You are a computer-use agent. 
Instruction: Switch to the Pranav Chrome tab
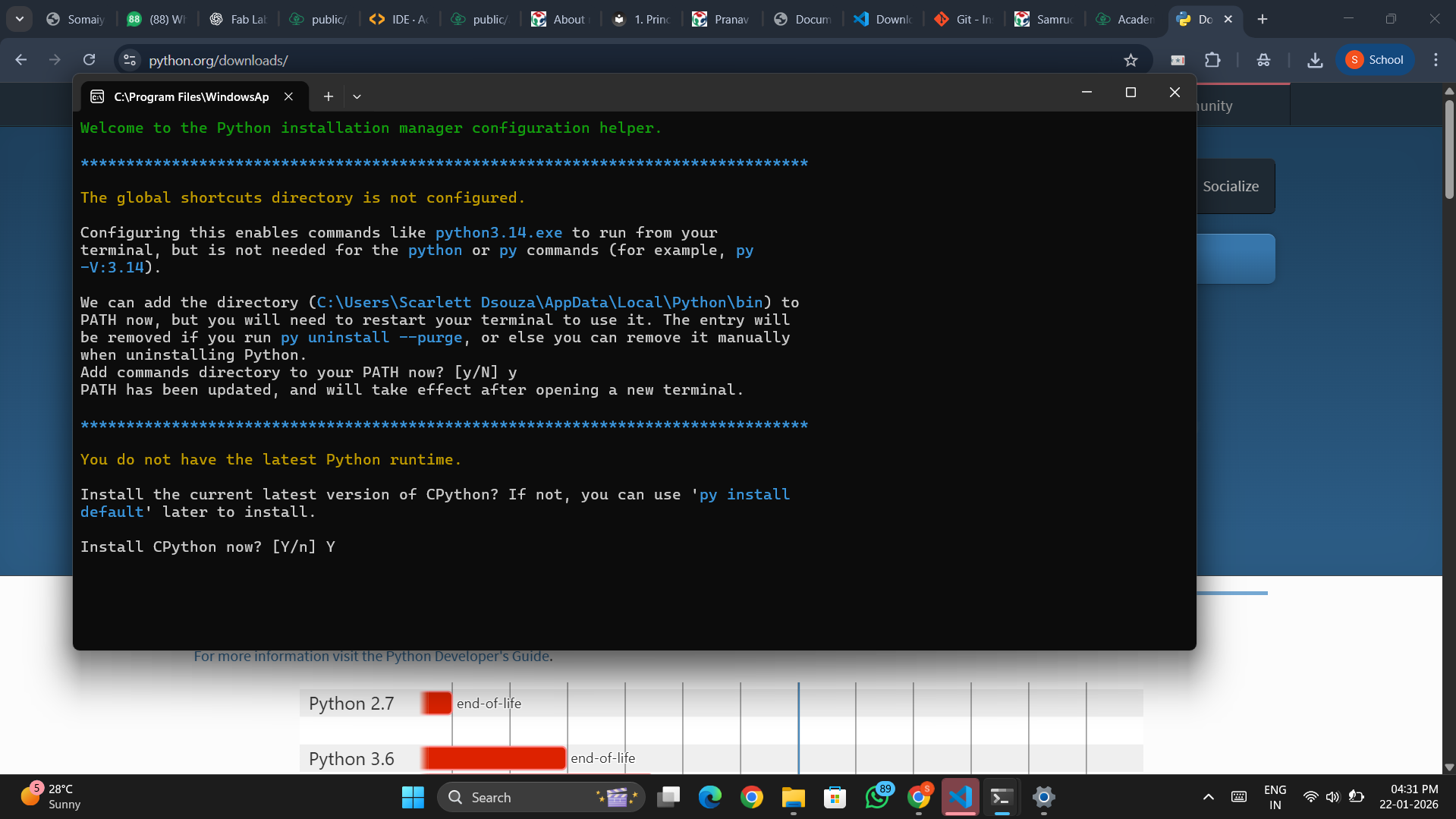pyautogui.click(x=722, y=19)
